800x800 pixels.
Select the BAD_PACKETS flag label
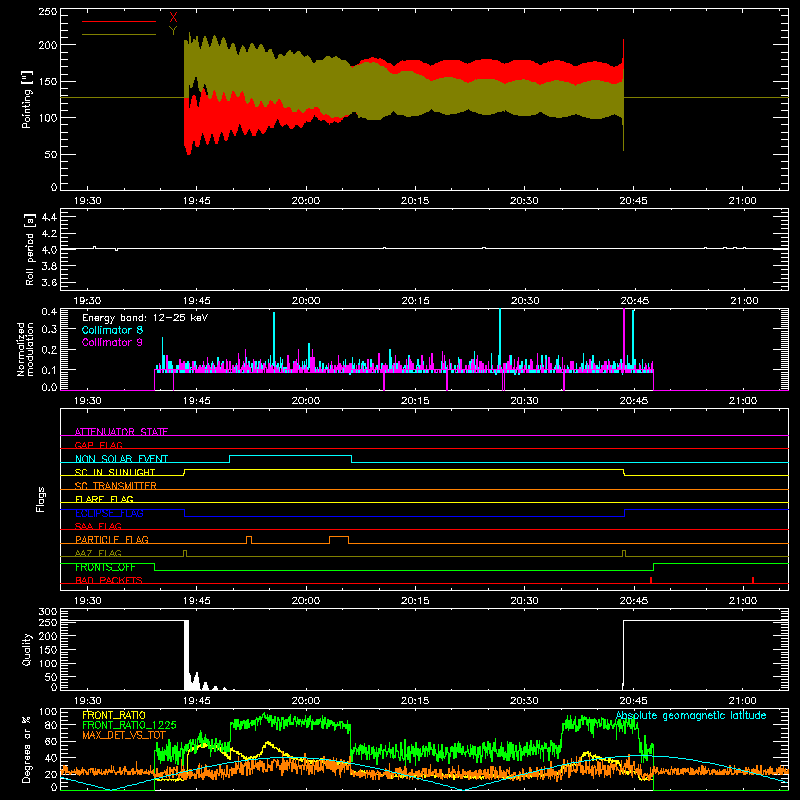[x=109, y=580]
